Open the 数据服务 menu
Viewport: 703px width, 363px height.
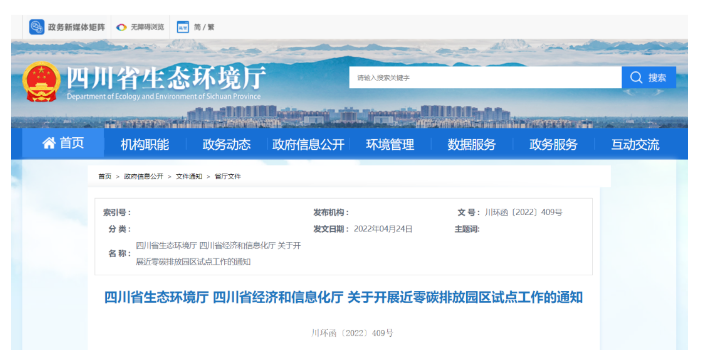coord(472,144)
